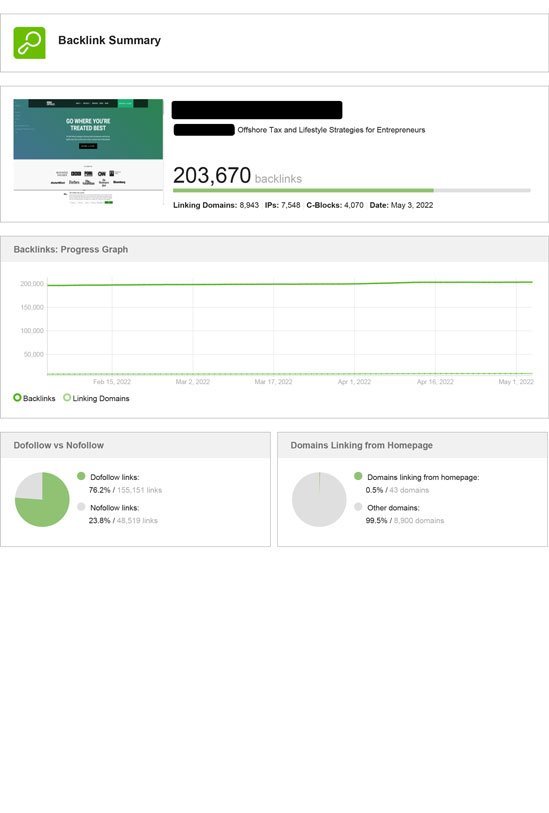Screen dimensions: 549x813
Task: Toggle the Linking Domains legend series marker
Action: coord(67,398)
